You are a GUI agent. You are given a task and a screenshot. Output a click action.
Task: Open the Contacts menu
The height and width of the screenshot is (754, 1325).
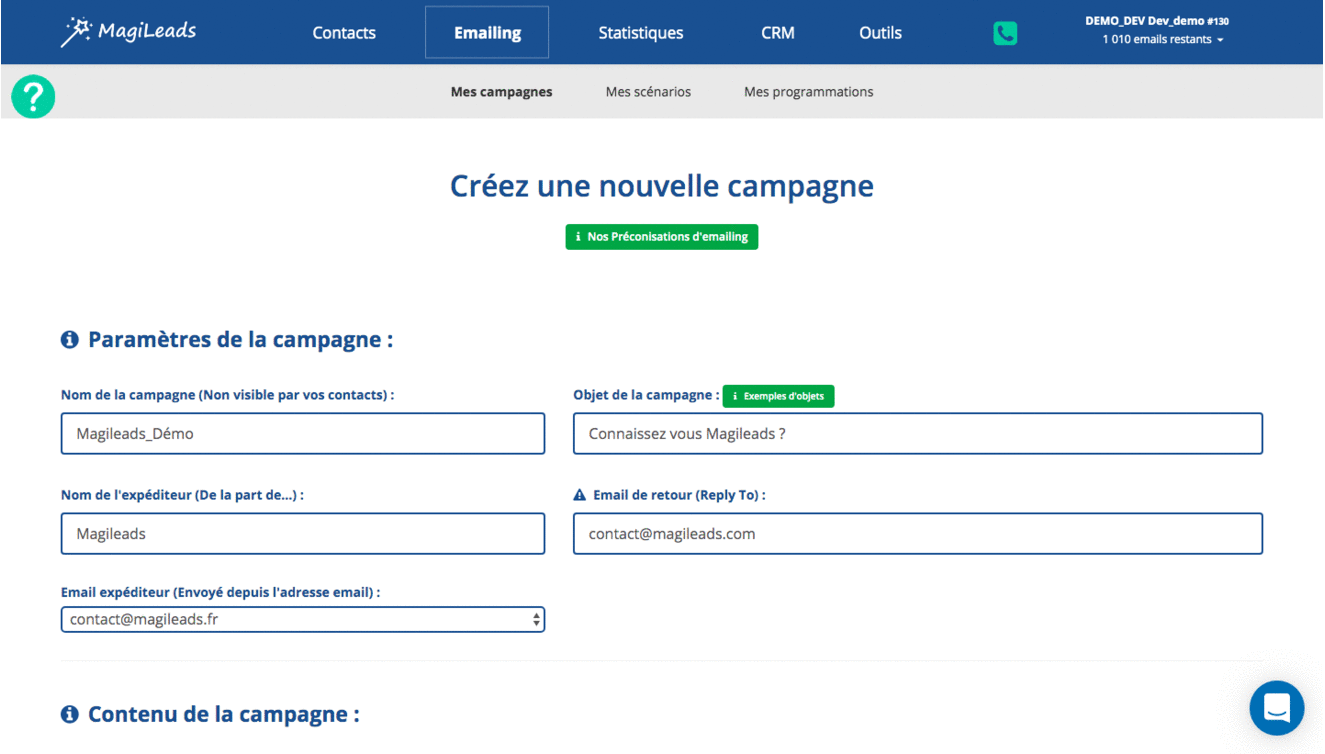[344, 33]
